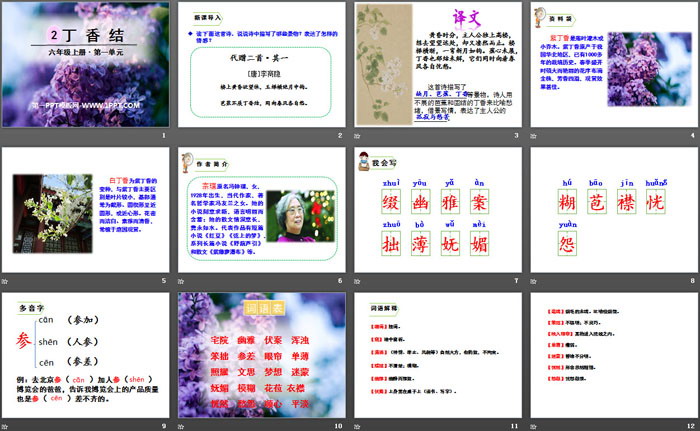700x431 pixels.
Task: Select slide 7 我会写 characters
Action: pos(438,210)
